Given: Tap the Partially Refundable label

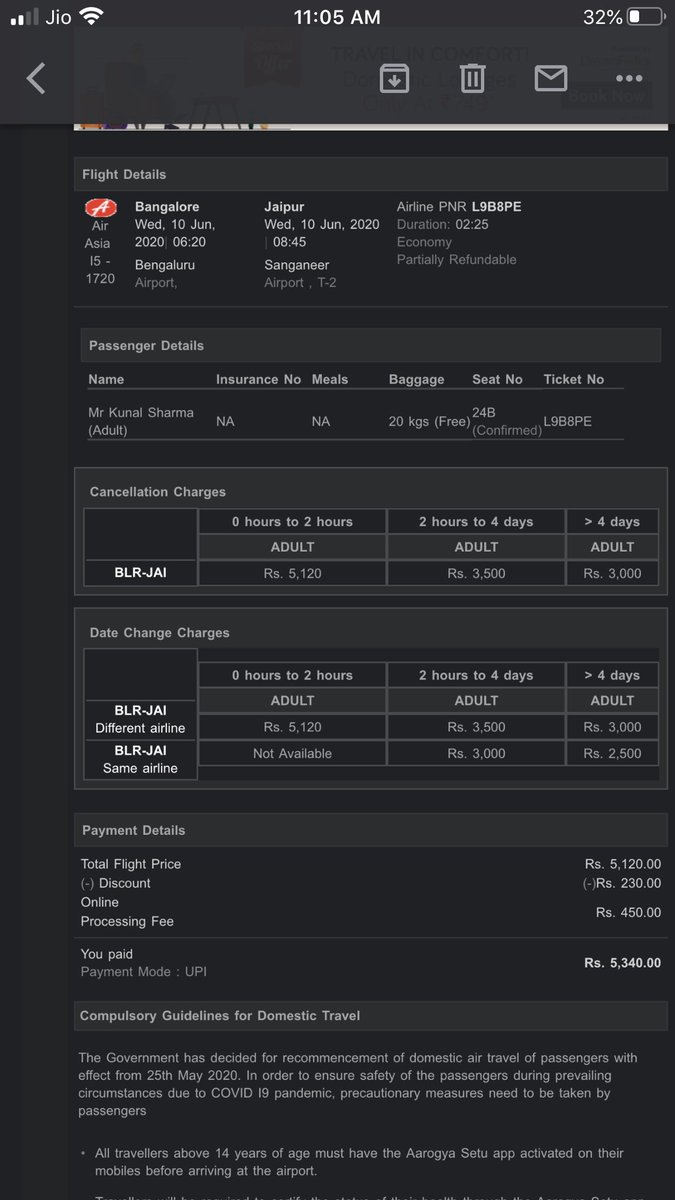Looking at the screenshot, I should point(457,259).
